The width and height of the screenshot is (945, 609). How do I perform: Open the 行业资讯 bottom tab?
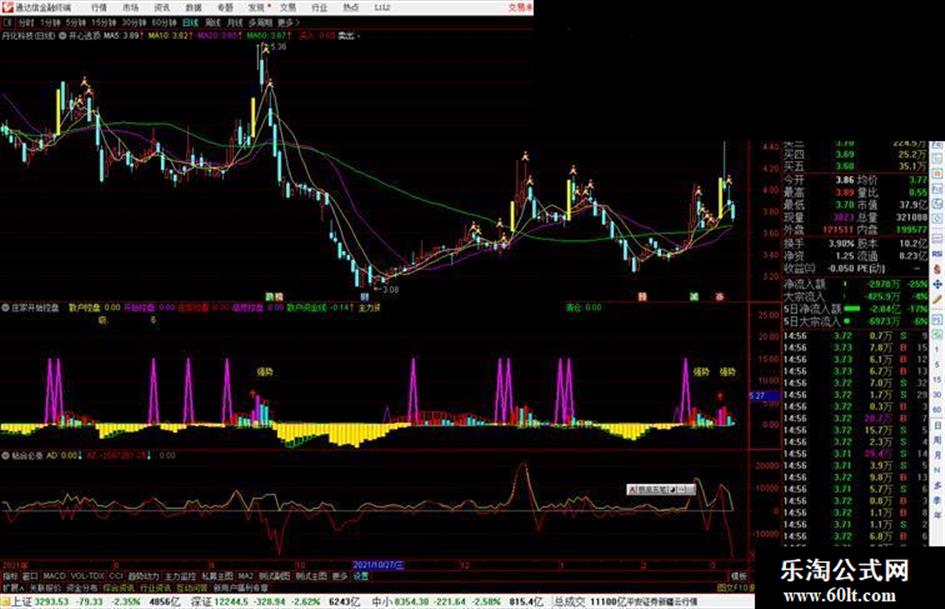tap(155, 587)
